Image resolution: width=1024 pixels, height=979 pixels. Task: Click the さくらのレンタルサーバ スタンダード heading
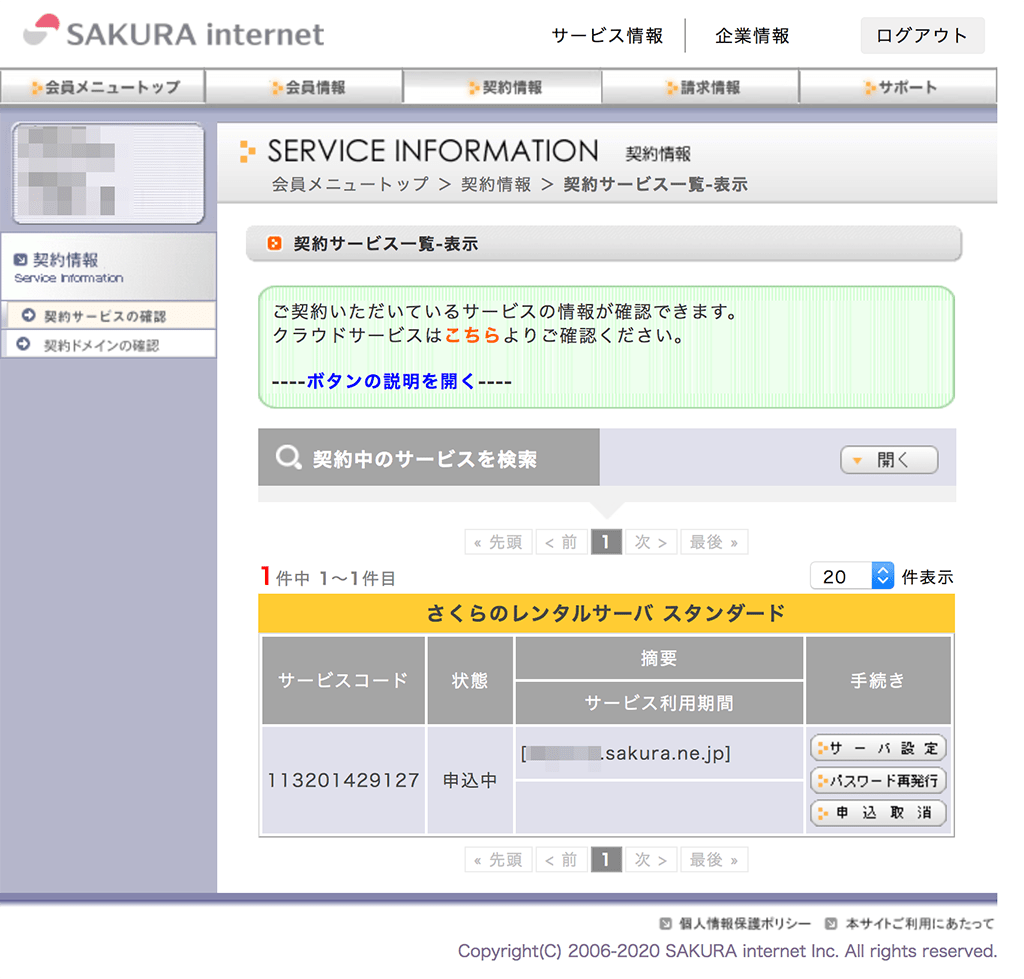click(x=606, y=613)
